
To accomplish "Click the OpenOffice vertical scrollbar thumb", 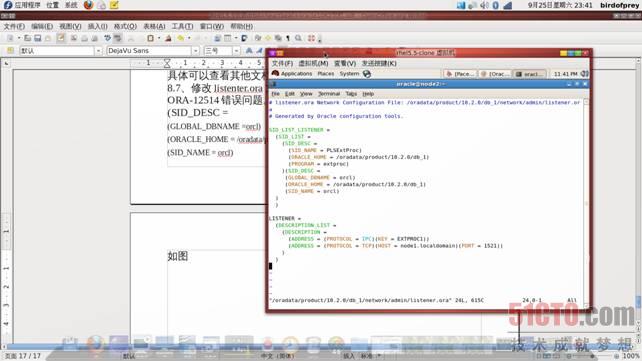I will pos(638,302).
